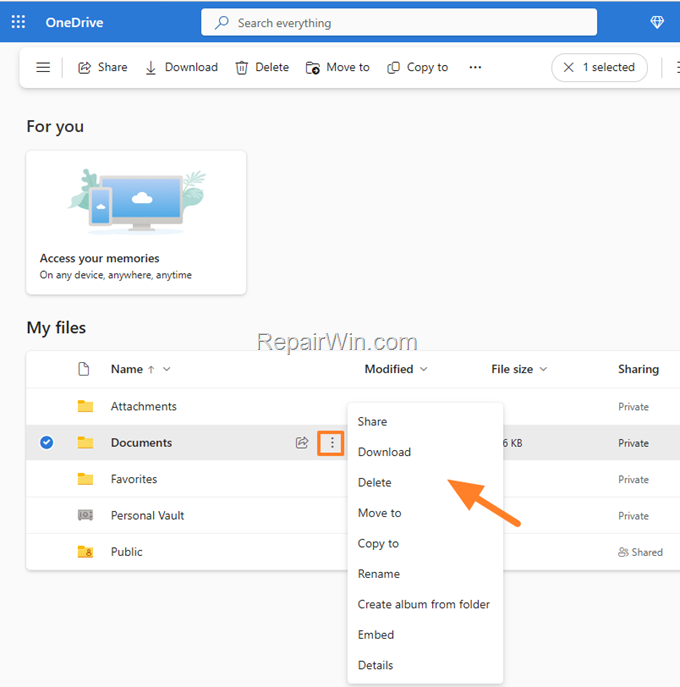The width and height of the screenshot is (680, 687).
Task: Open the Documents folder
Action: 141,443
